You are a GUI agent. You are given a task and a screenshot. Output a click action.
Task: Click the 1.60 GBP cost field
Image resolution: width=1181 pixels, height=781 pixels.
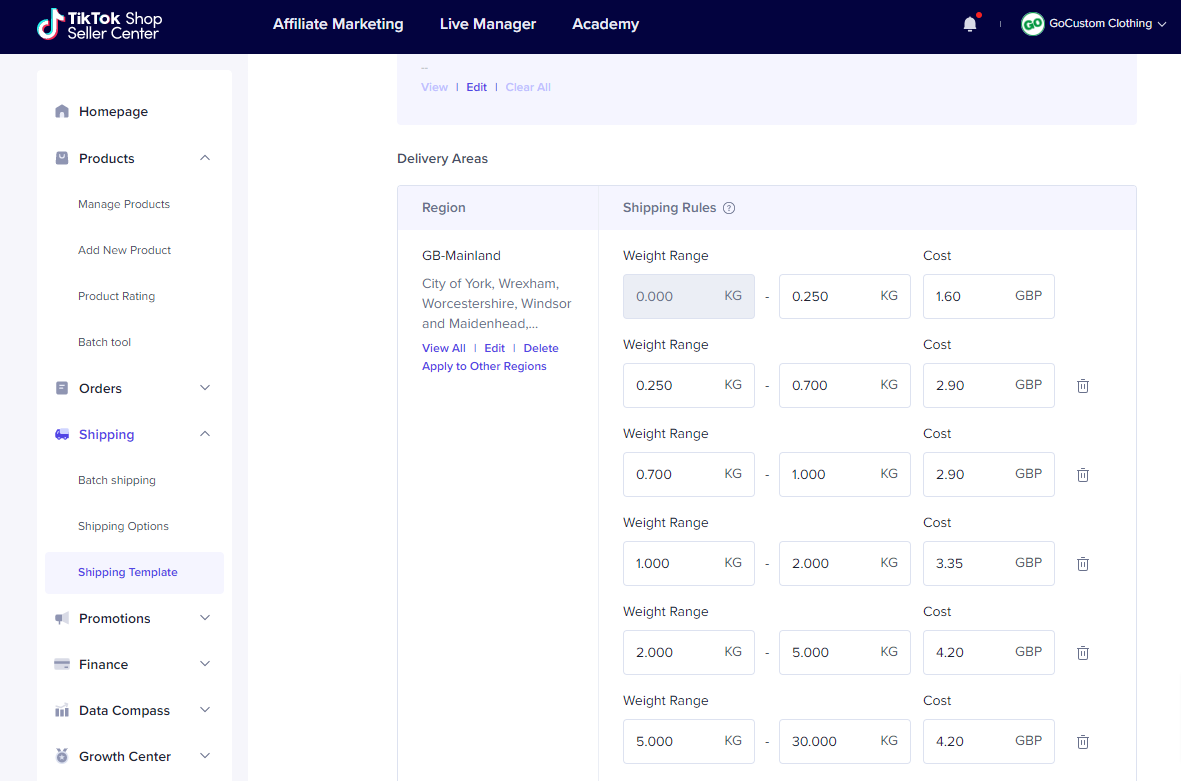point(988,297)
